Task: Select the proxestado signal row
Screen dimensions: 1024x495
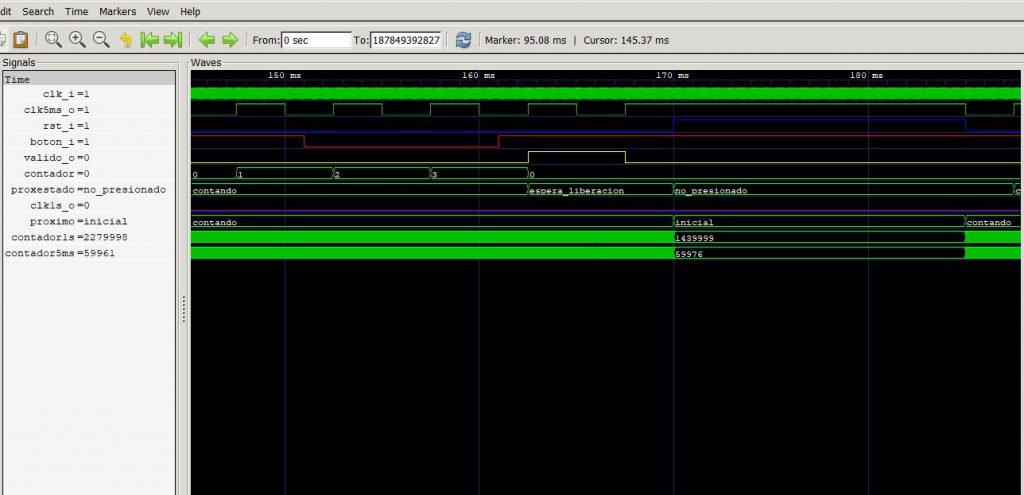Action: [x=88, y=190]
